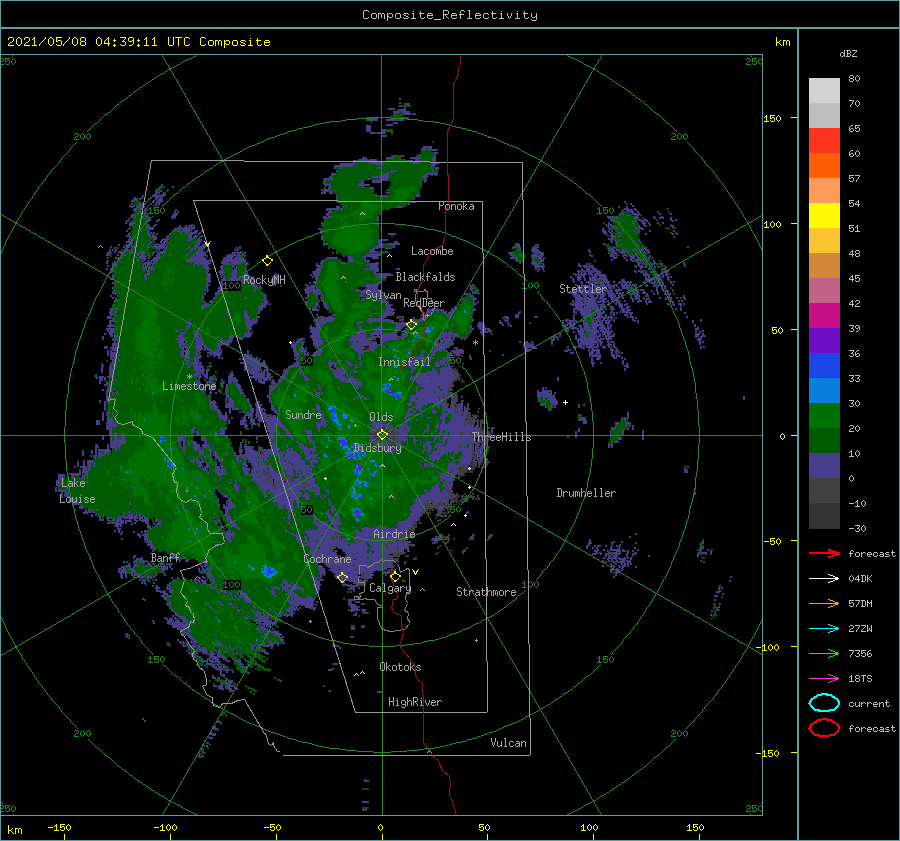Click the Didsbury label
Screen dimensions: 900x841
coord(377,448)
